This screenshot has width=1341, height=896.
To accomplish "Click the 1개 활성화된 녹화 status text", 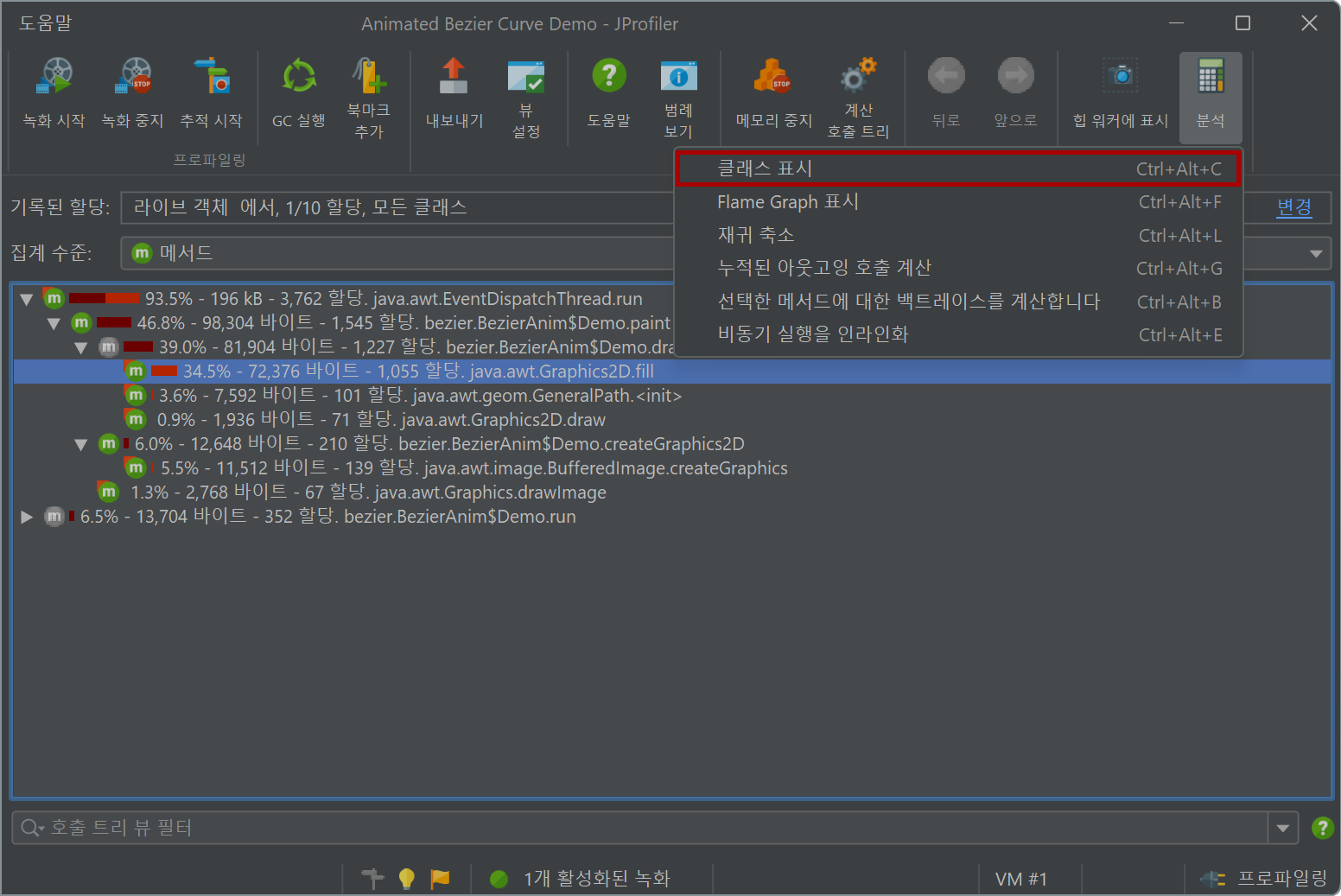I will 596,879.
